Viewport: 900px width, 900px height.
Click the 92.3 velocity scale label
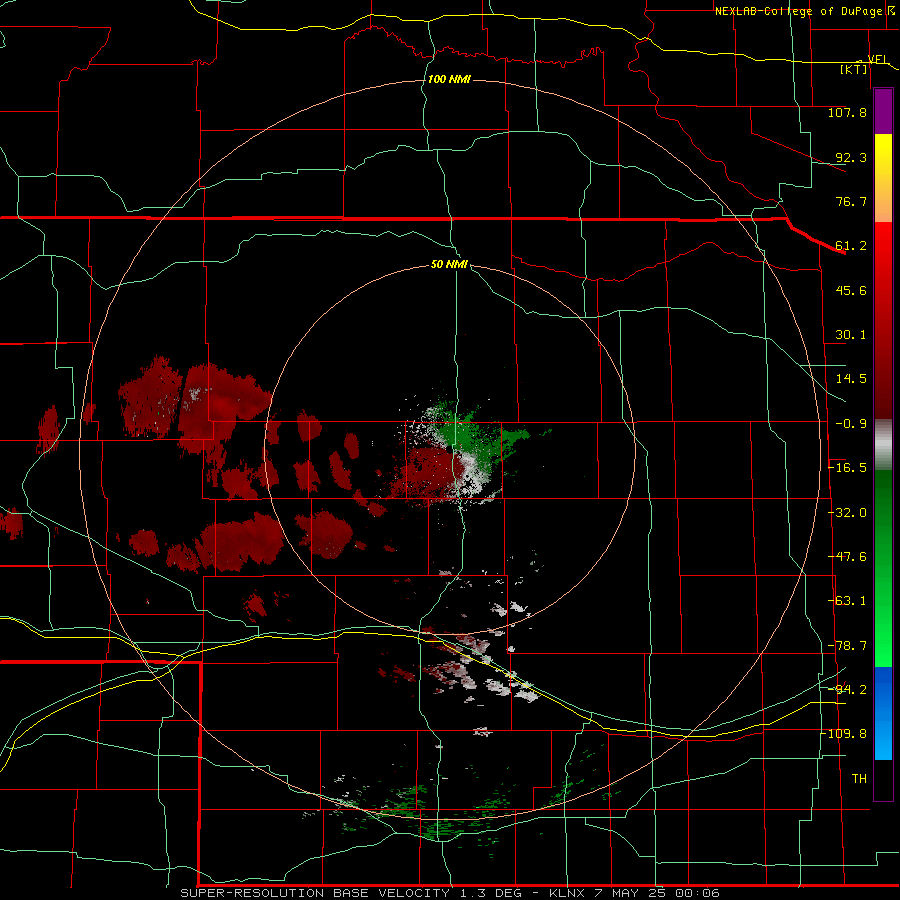pos(851,157)
